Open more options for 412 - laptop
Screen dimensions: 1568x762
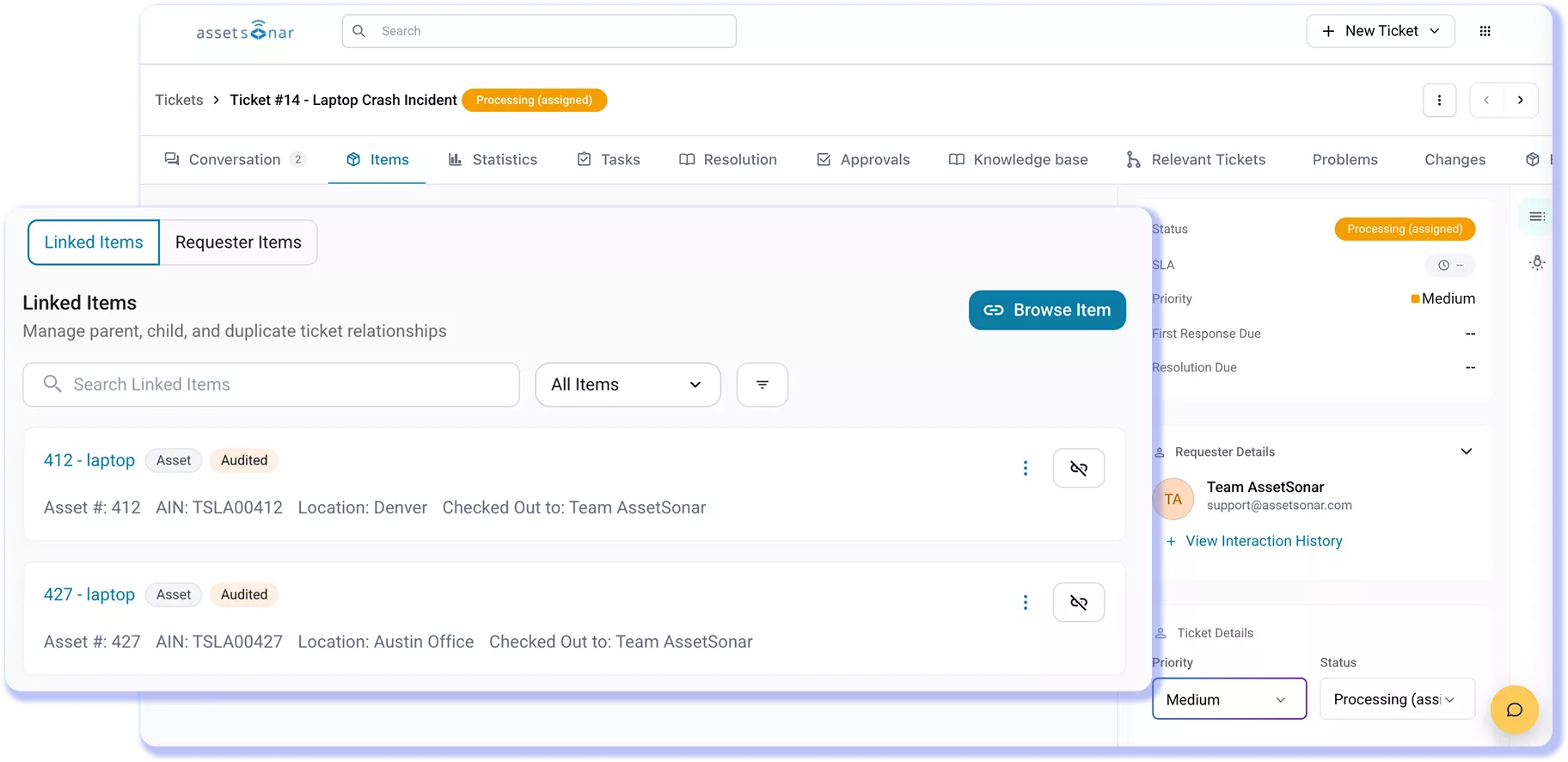(x=1025, y=468)
